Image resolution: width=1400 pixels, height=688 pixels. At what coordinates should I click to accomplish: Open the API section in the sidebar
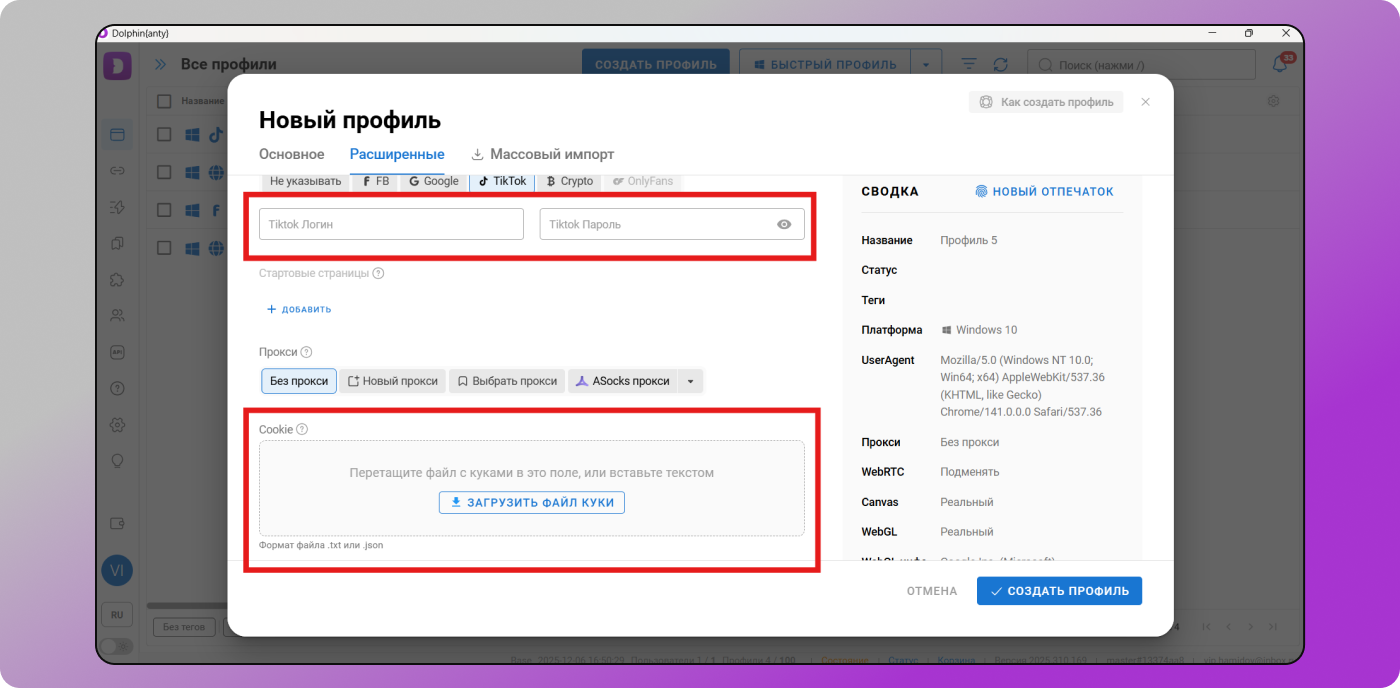coord(117,351)
